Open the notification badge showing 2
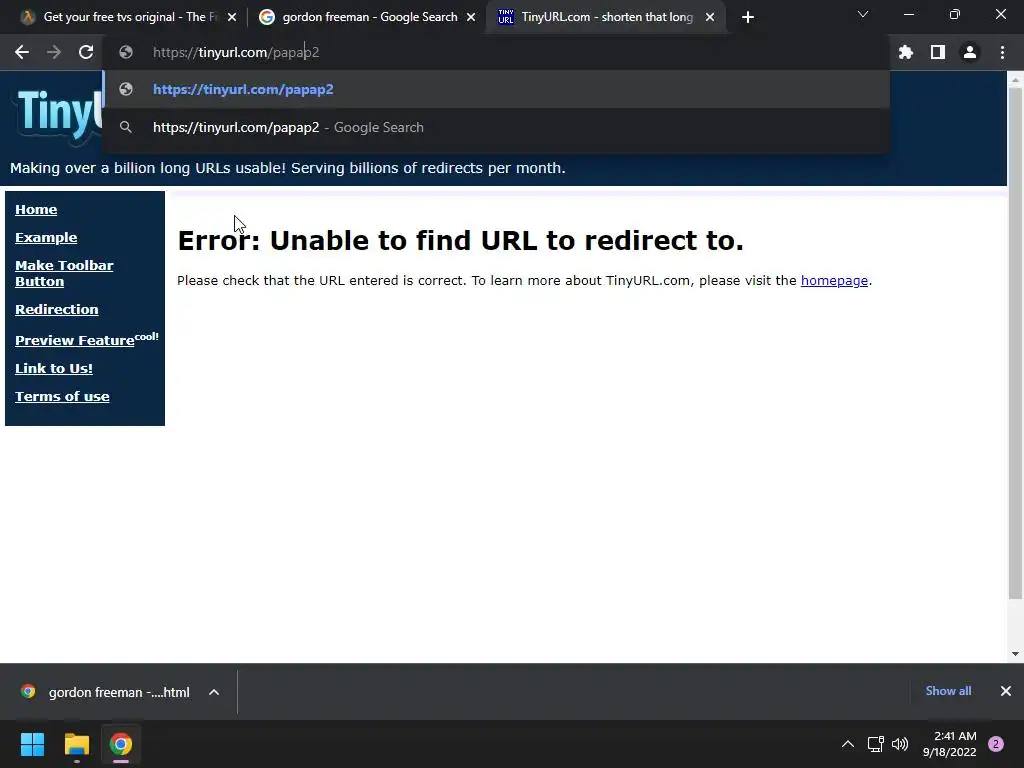 (x=996, y=744)
